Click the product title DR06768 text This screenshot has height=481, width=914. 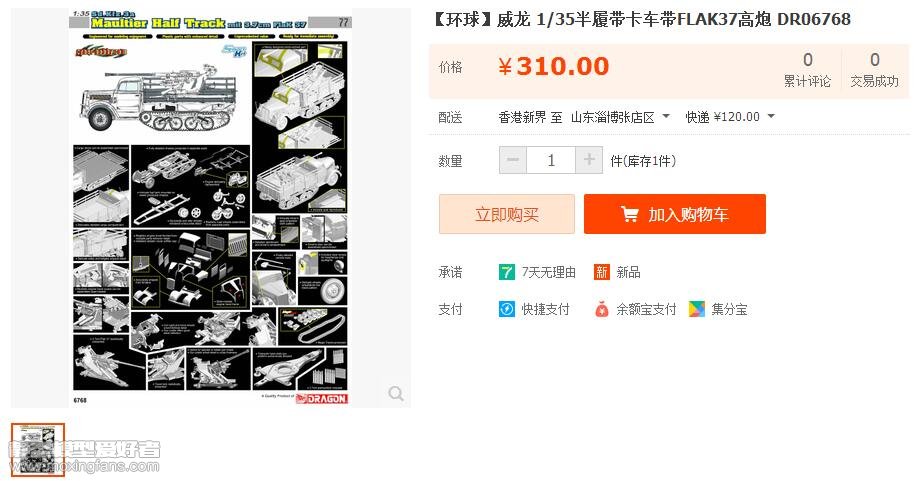[x=814, y=19]
